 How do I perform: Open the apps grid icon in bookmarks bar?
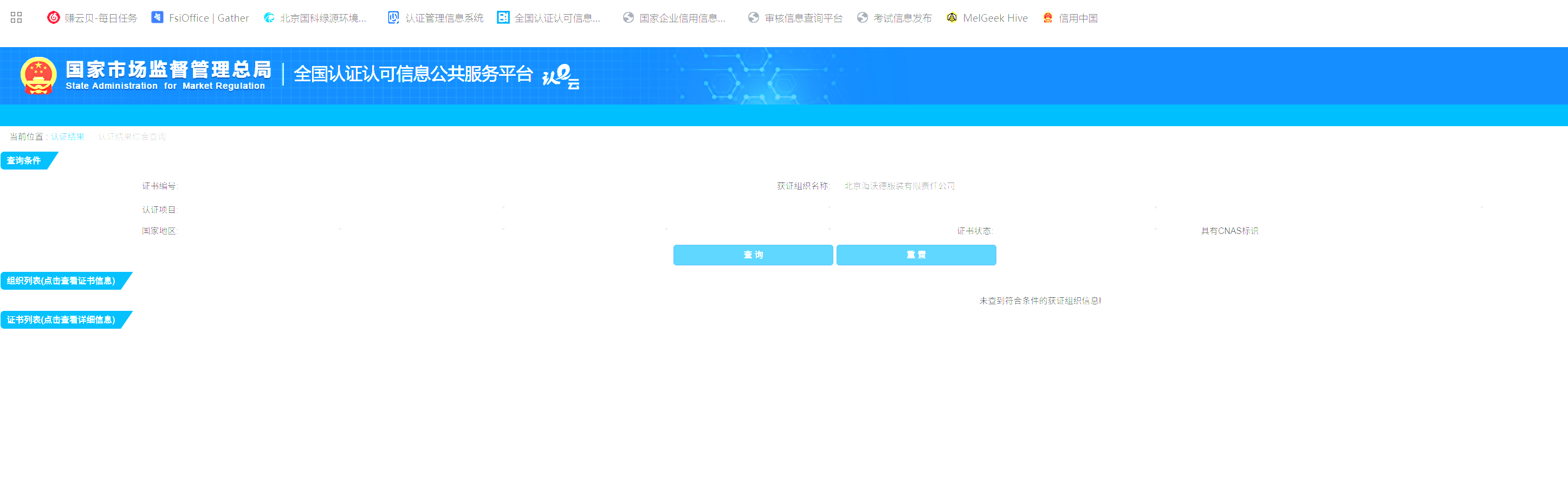pyautogui.click(x=16, y=18)
